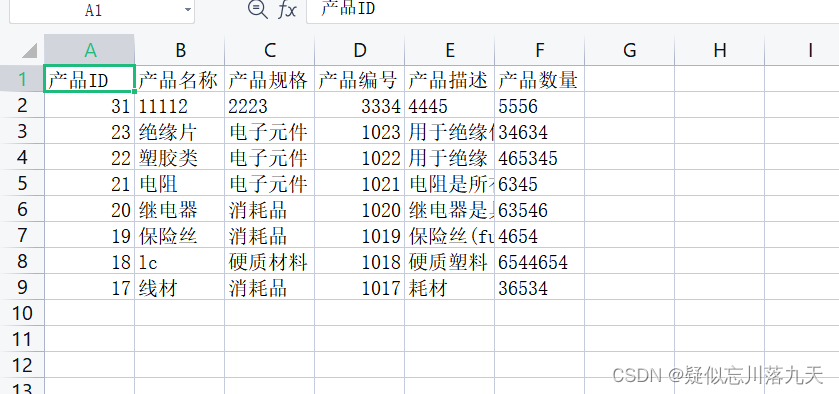Click the quantity cell 6345
This screenshot has height=394, width=839.
click(539, 183)
